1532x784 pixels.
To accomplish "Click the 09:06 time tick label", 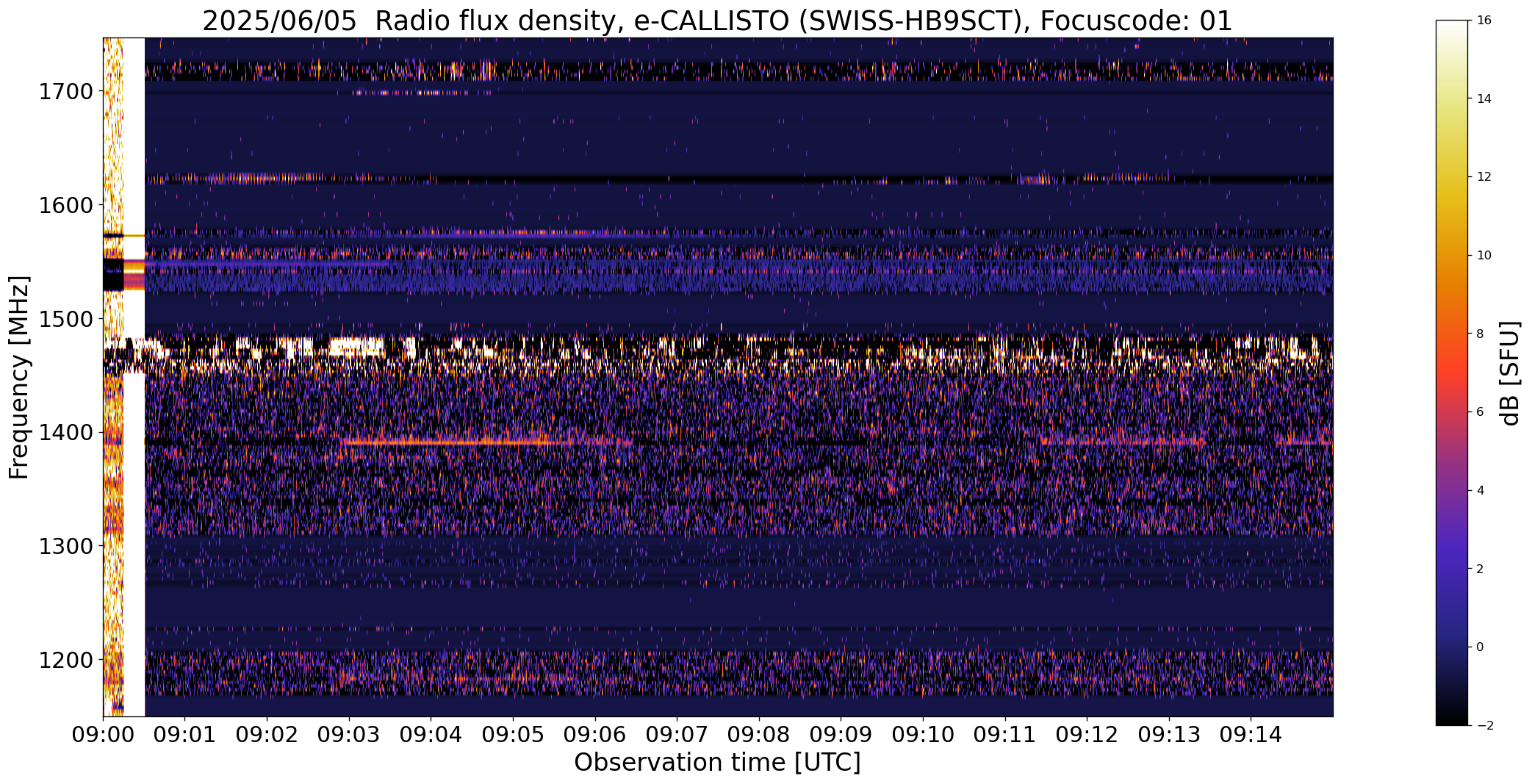I will [595, 735].
